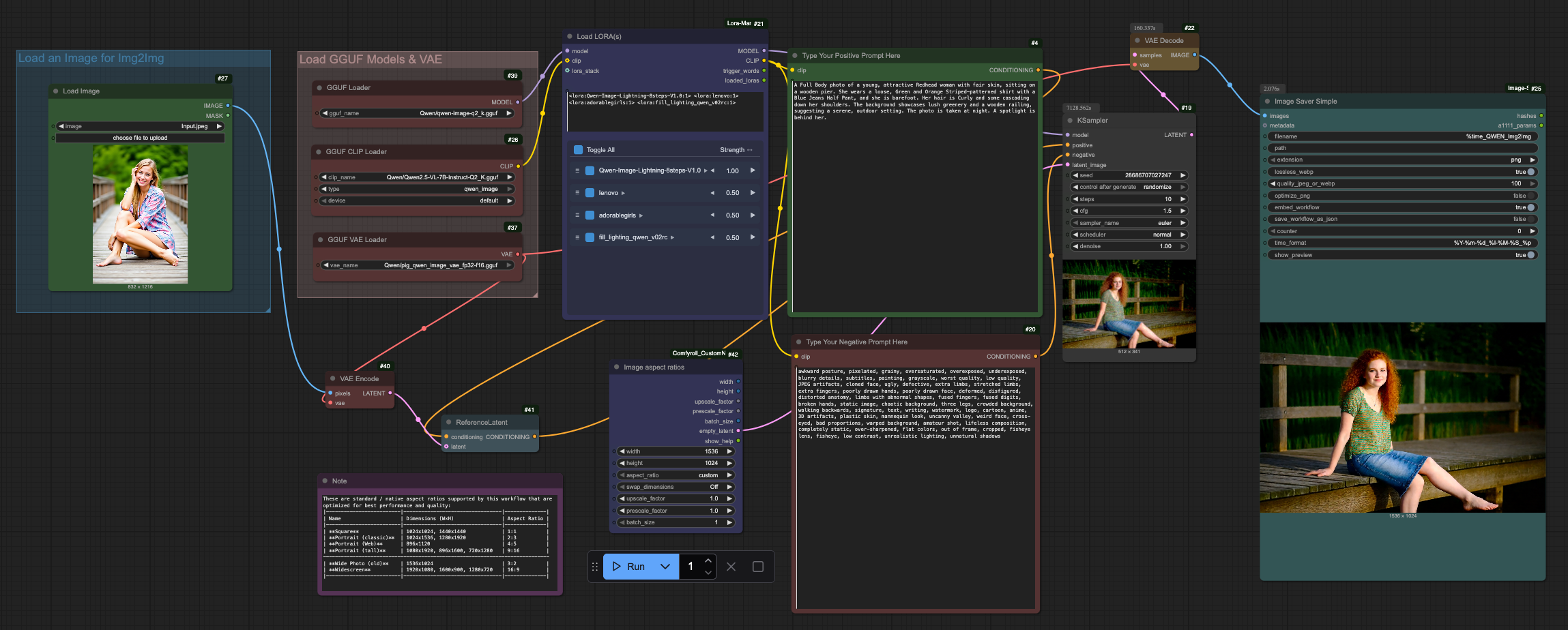Disable the fill_lighting_qwen_v02rc LoRA checkbox

[590, 237]
